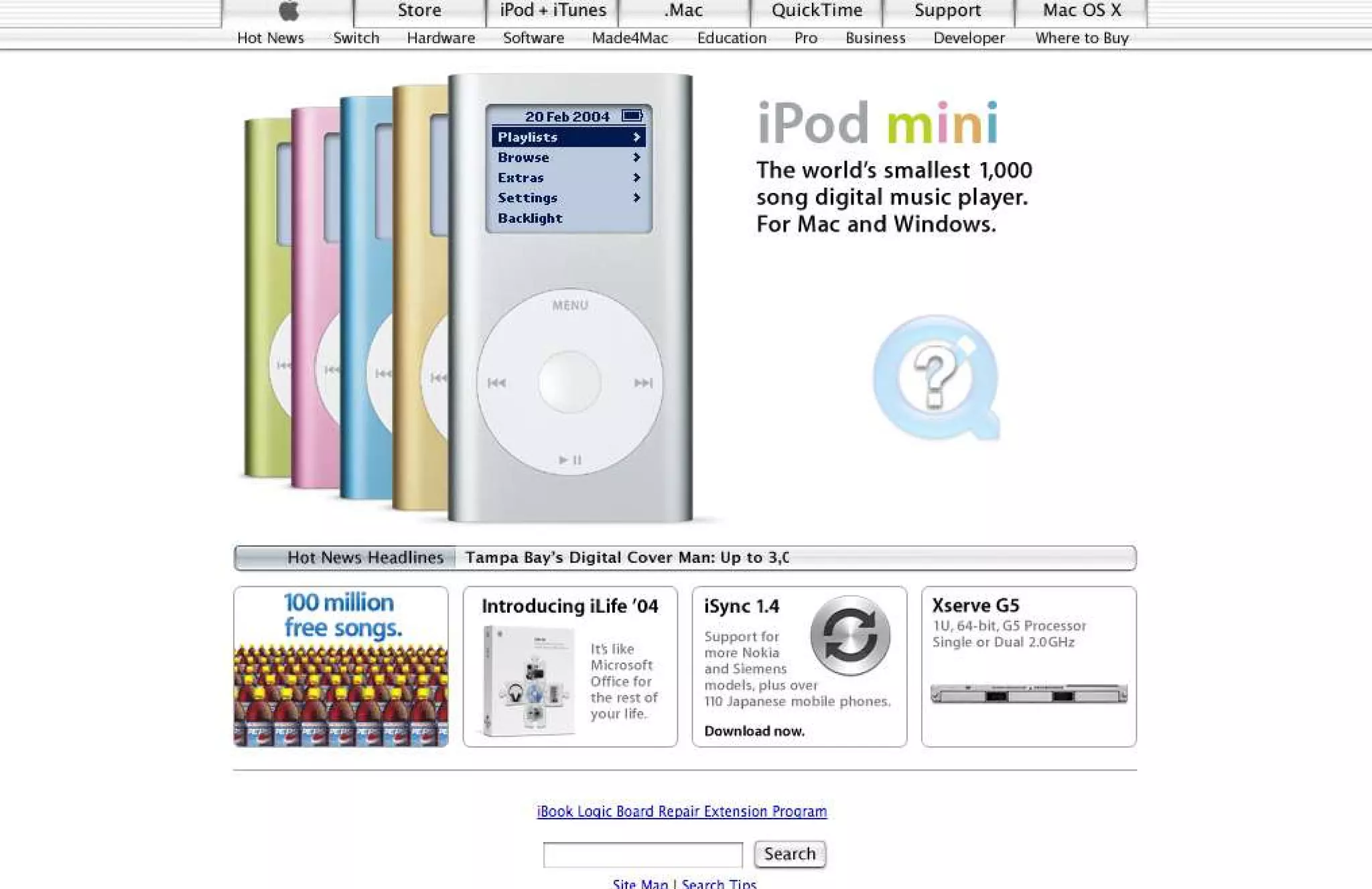Click the silver iPod mini image

[x=570, y=298]
